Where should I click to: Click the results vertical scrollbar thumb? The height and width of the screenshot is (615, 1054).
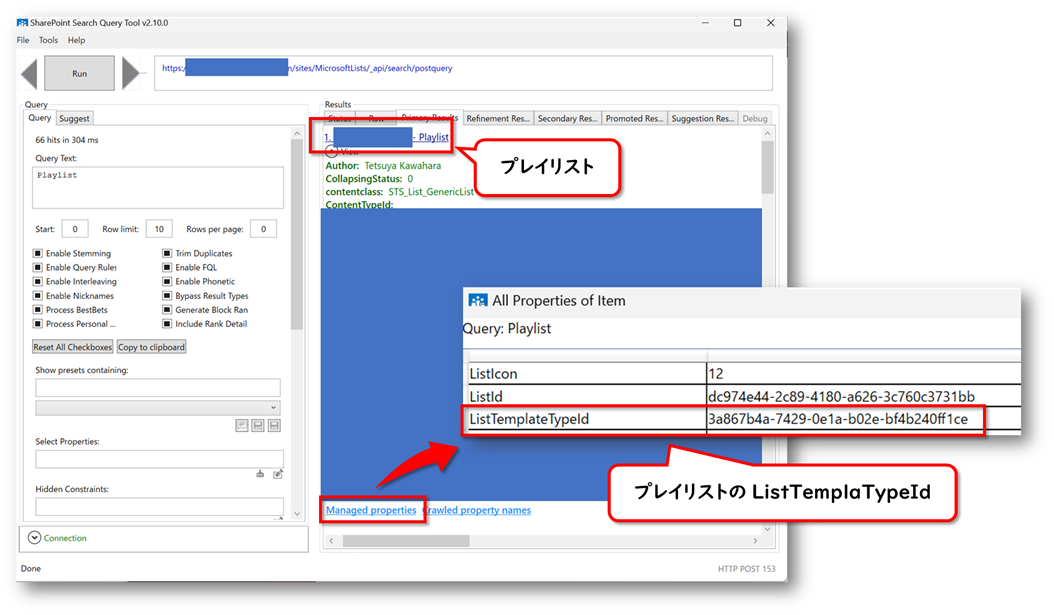tap(768, 167)
